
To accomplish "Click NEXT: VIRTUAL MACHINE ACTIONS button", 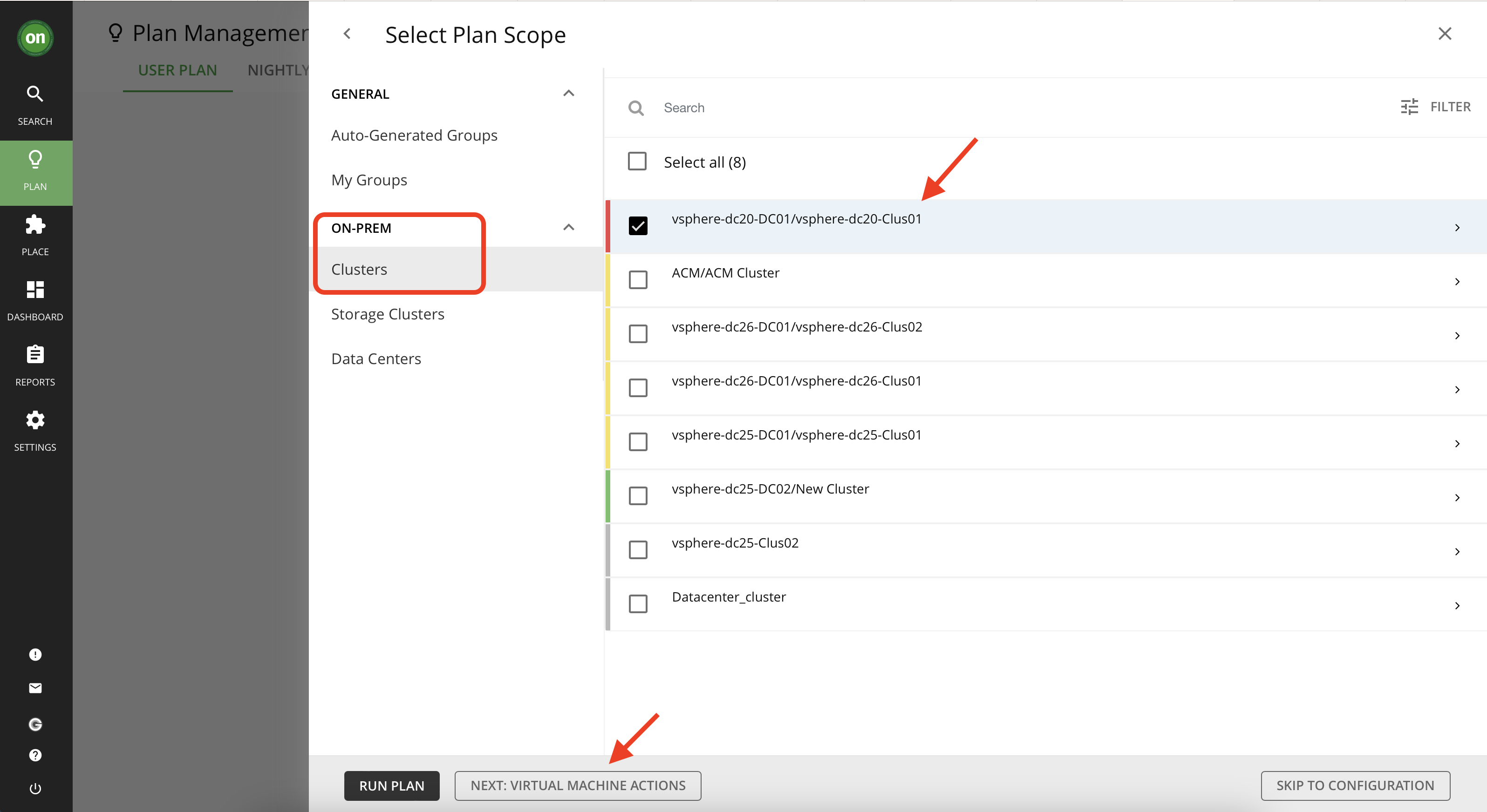I will 578,785.
